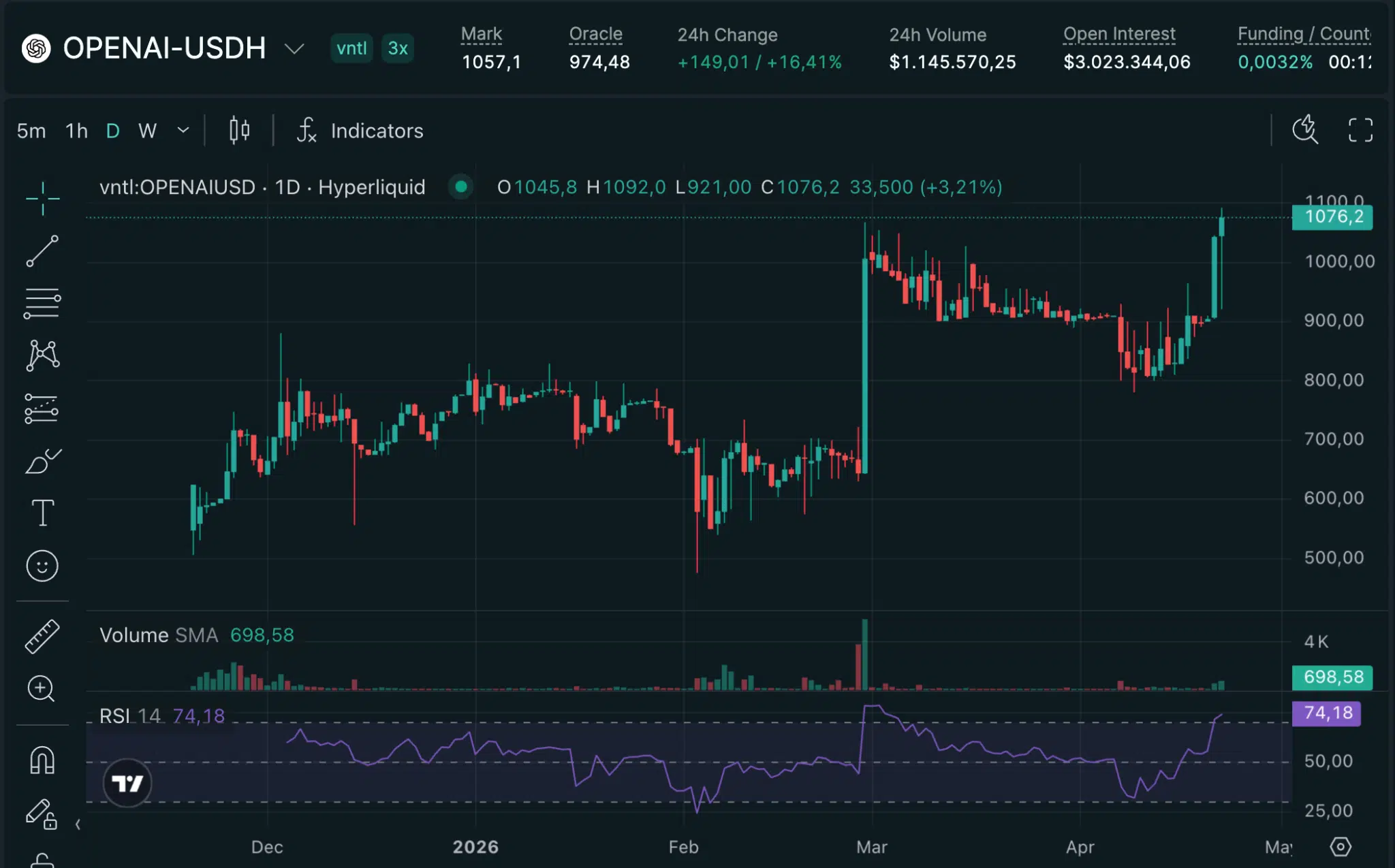This screenshot has width=1395, height=868.
Task: Select the Trend Line drawing tool
Action: (42, 251)
